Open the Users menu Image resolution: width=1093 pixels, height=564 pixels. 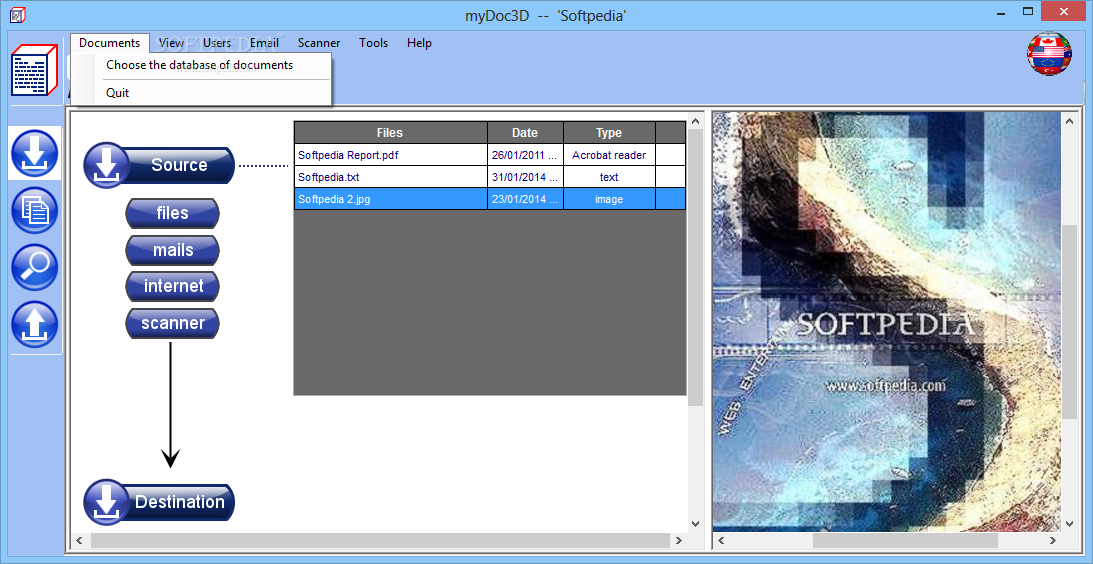tap(217, 43)
